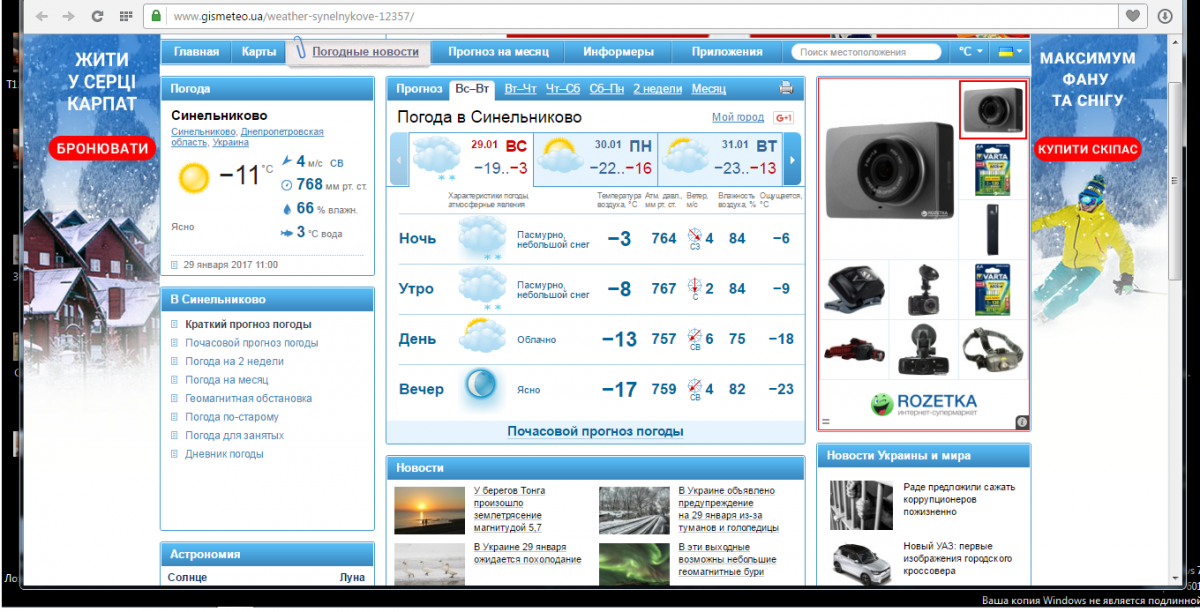Click the browser address bar URL

[x=293, y=17]
